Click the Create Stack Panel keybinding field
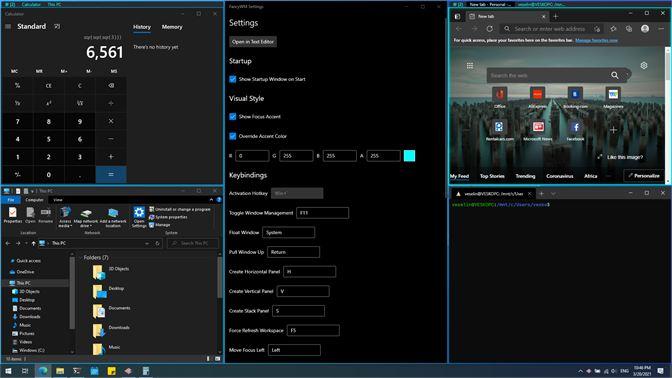Viewport: 672px width, 378px height. [x=298, y=311]
